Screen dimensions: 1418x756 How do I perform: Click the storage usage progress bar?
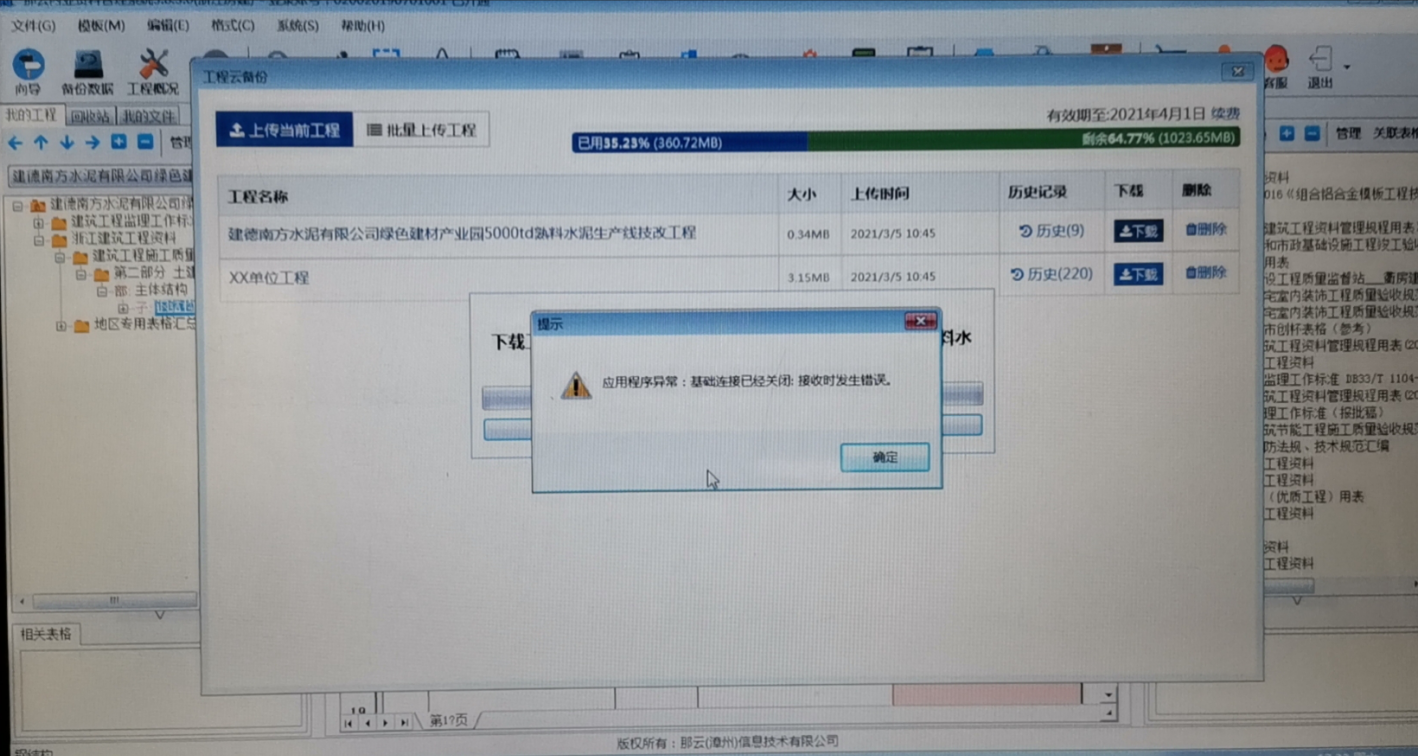click(x=905, y=141)
